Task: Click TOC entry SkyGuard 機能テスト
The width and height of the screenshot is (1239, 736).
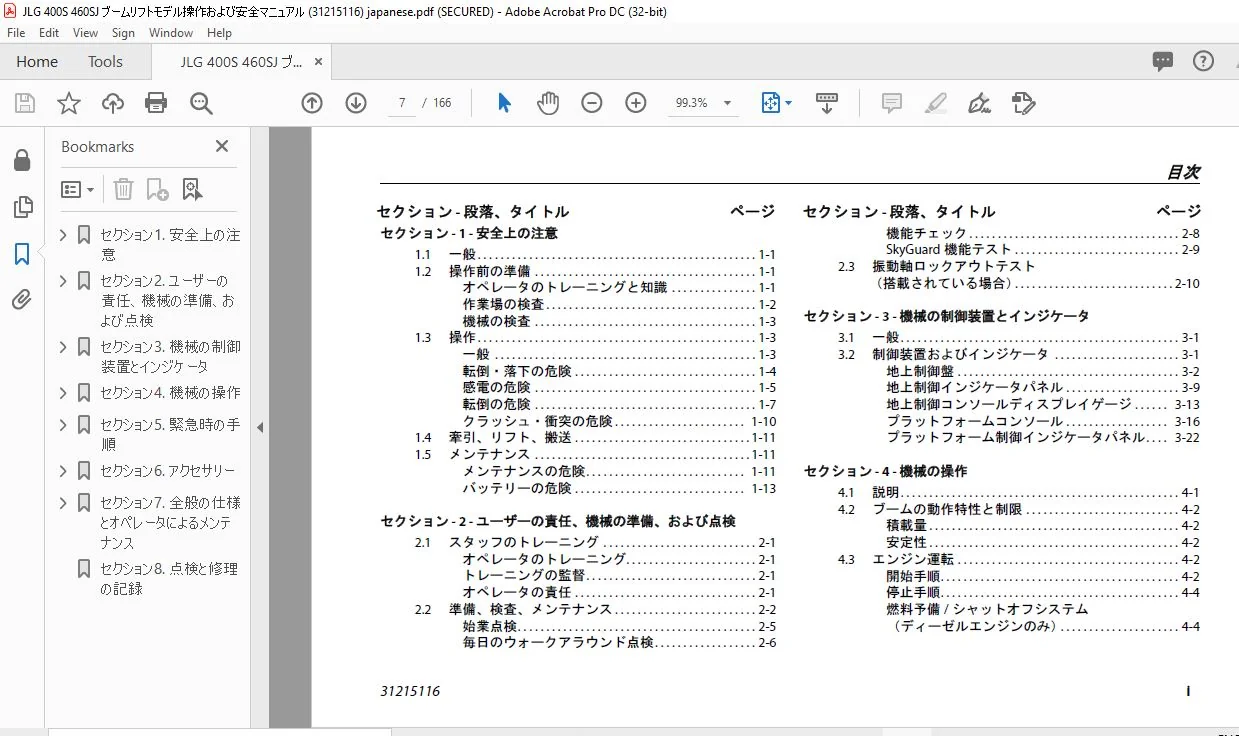Action: [x=949, y=249]
